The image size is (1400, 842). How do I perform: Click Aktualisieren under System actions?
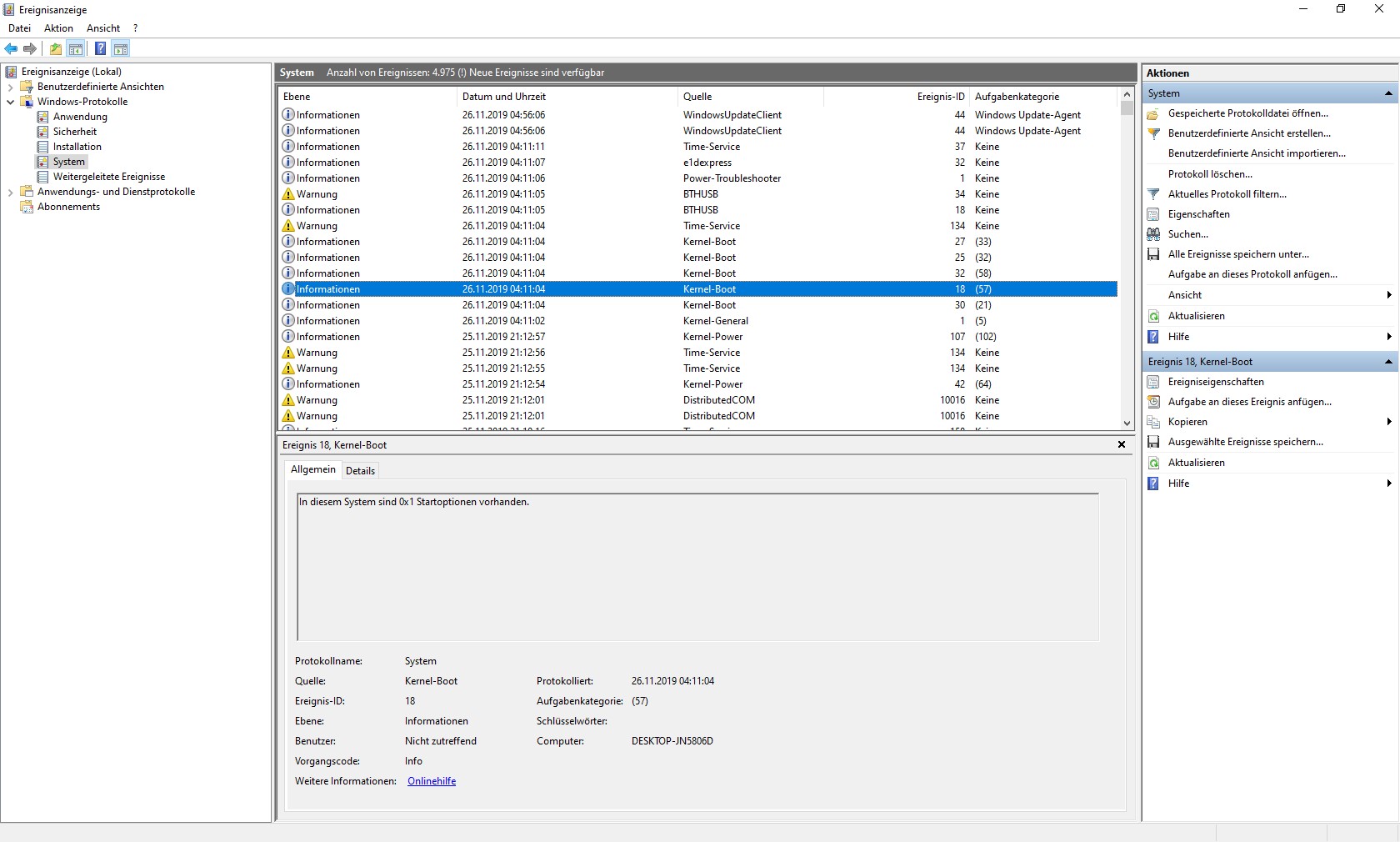[1197, 316]
